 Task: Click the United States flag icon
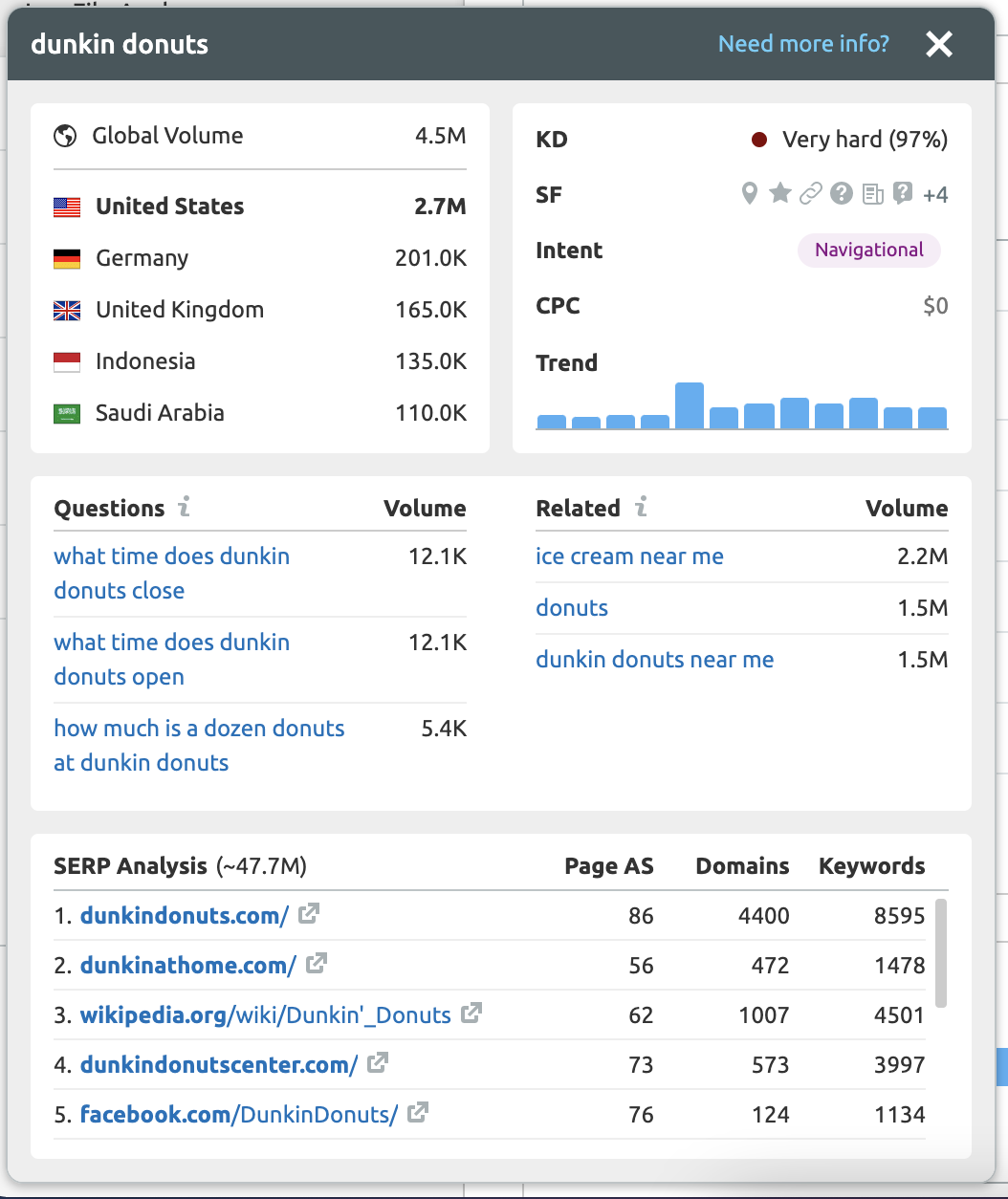click(x=67, y=207)
